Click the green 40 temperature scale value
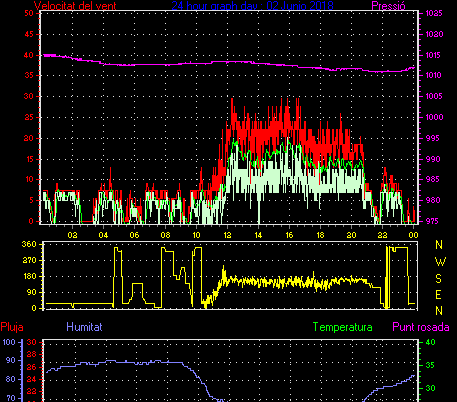Image resolution: width=457 pixels, height=402 pixels. coord(430,342)
